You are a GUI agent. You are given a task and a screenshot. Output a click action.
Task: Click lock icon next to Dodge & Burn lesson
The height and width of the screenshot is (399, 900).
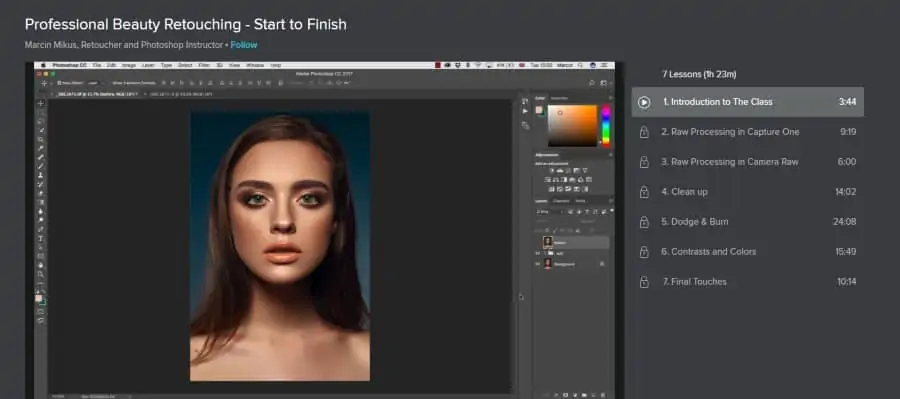644,222
